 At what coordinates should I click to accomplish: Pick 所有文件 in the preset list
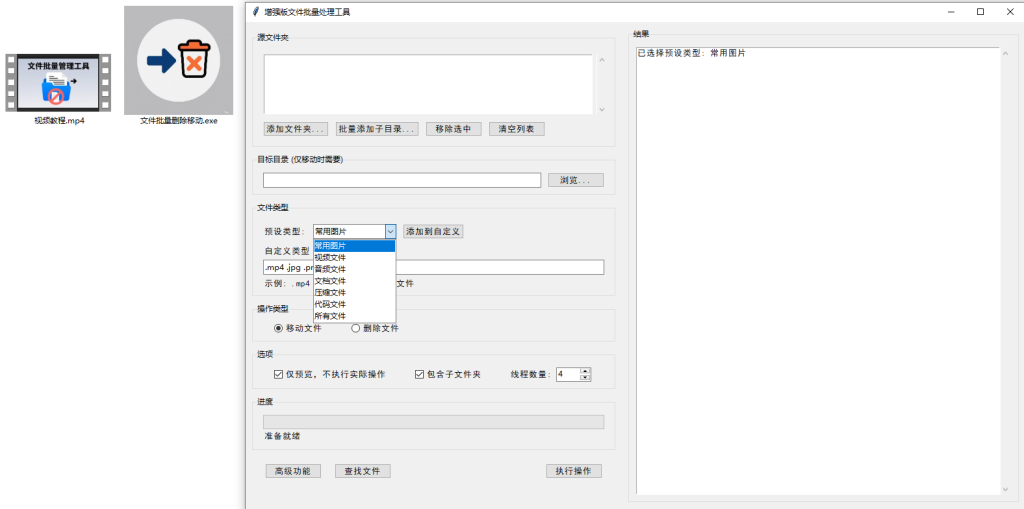331,316
